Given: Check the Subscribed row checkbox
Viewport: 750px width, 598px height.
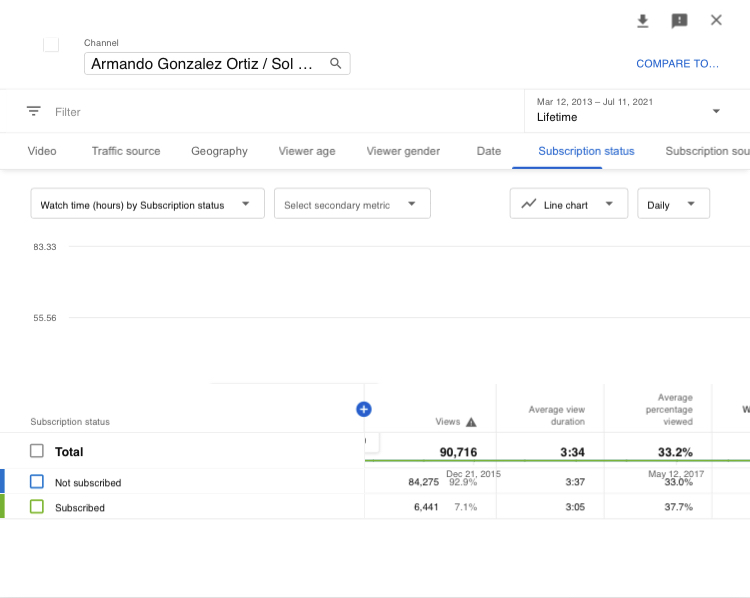Looking at the screenshot, I should coord(37,507).
